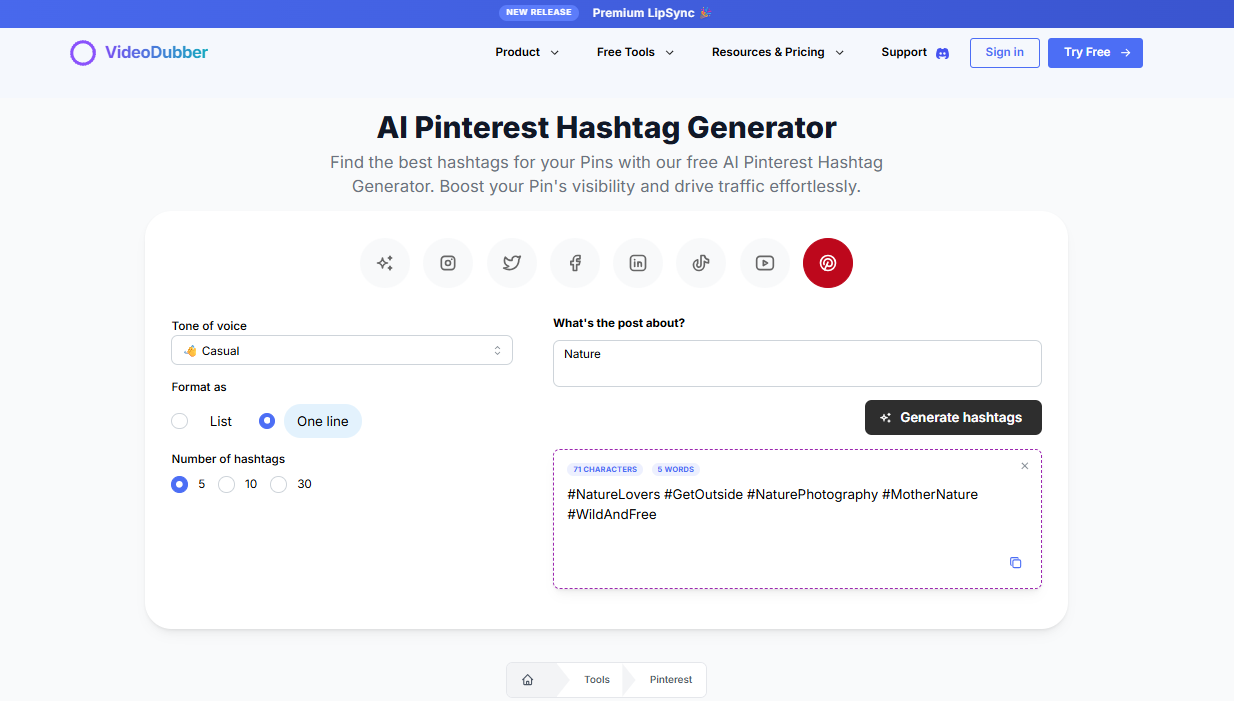Click the VideoDubber brand name

(156, 52)
